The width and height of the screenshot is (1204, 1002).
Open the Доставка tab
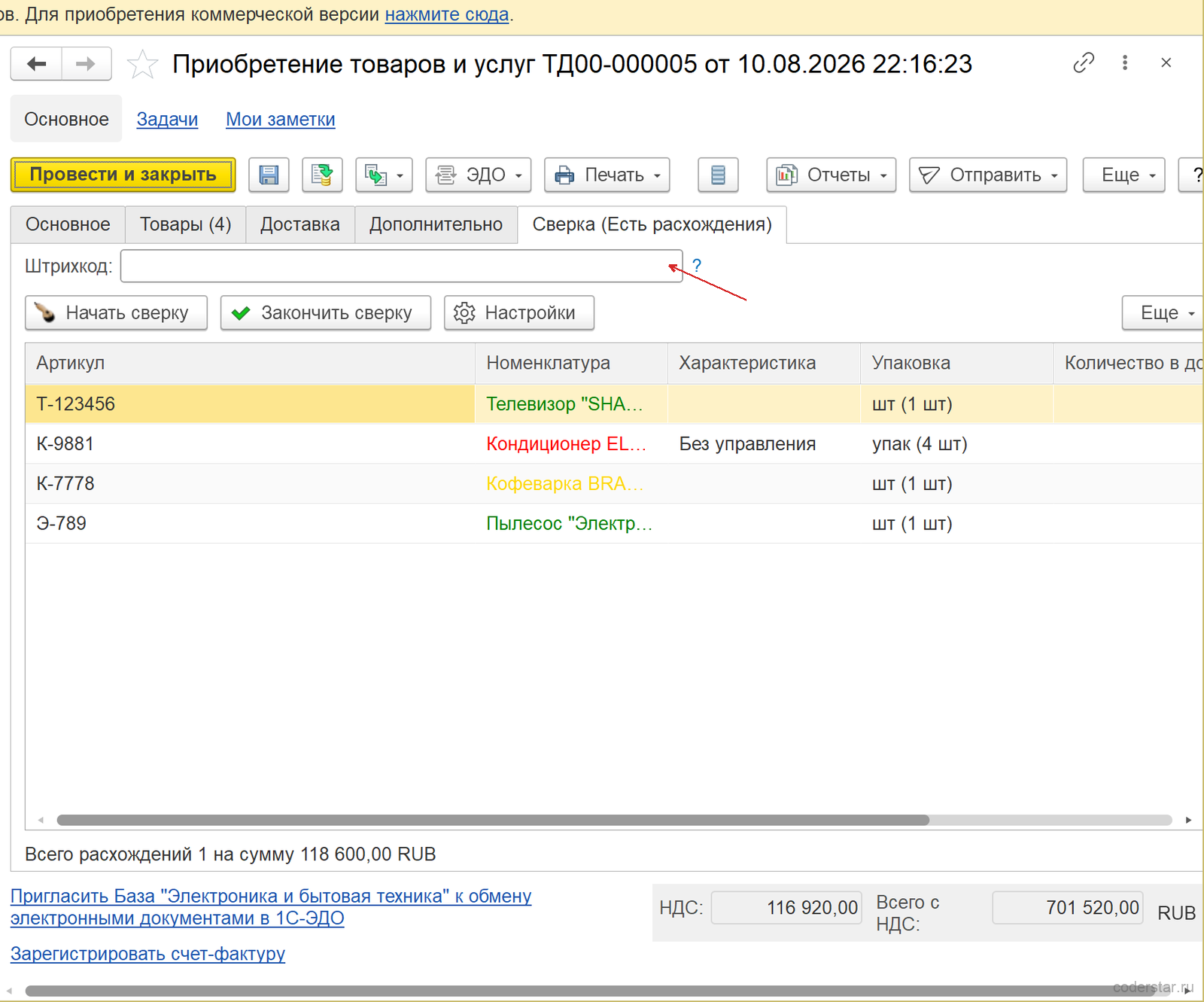300,224
